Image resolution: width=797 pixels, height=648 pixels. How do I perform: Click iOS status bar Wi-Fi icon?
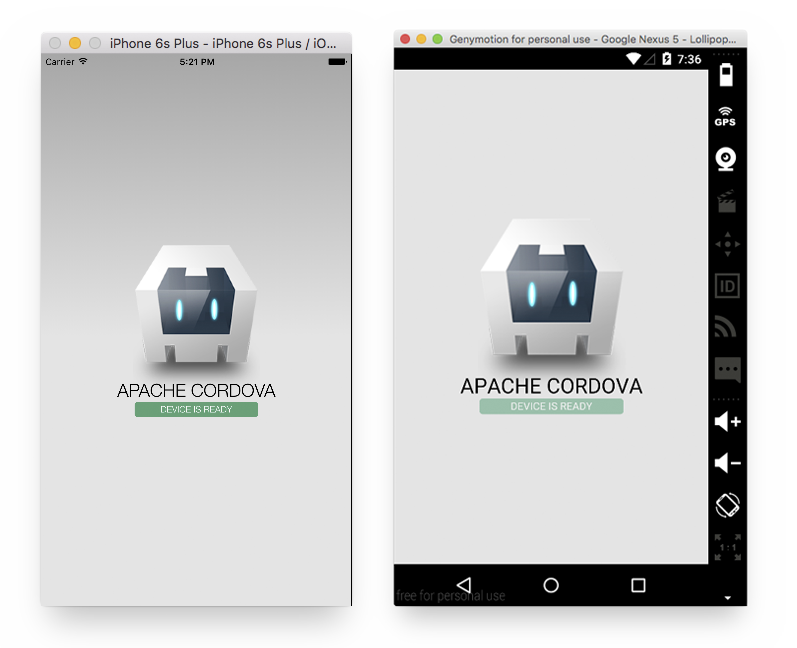(x=83, y=61)
